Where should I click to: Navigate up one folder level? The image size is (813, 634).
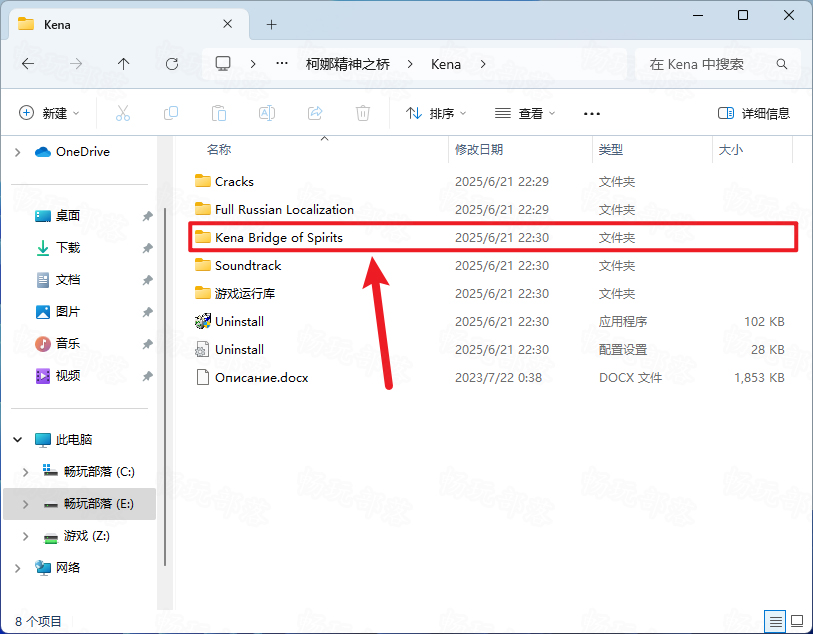(123, 64)
